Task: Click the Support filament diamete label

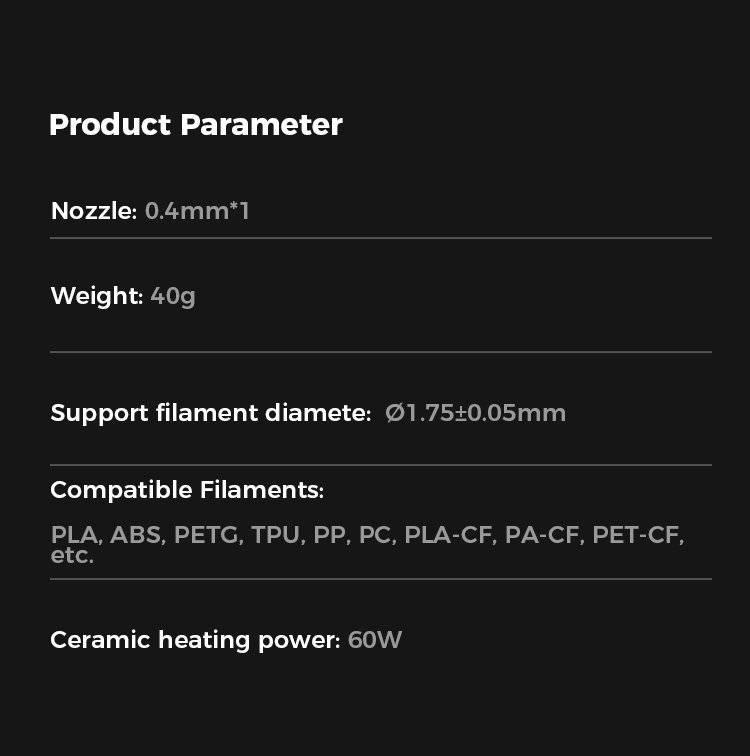Action: 210,413
